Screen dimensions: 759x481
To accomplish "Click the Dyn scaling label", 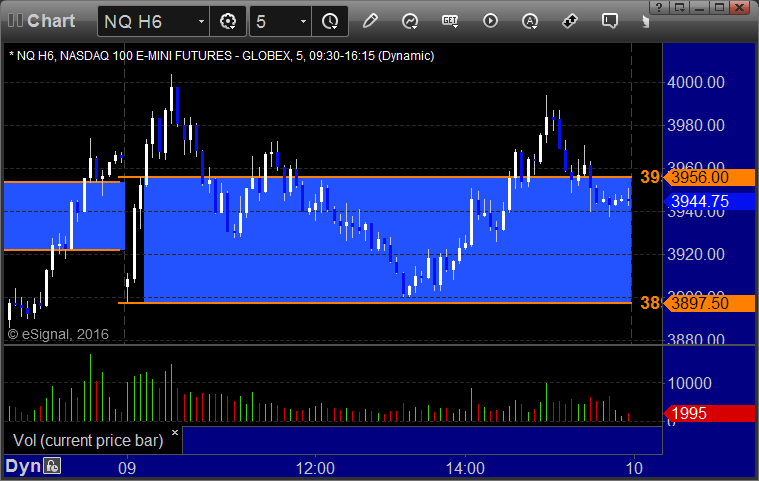I will (x=23, y=466).
